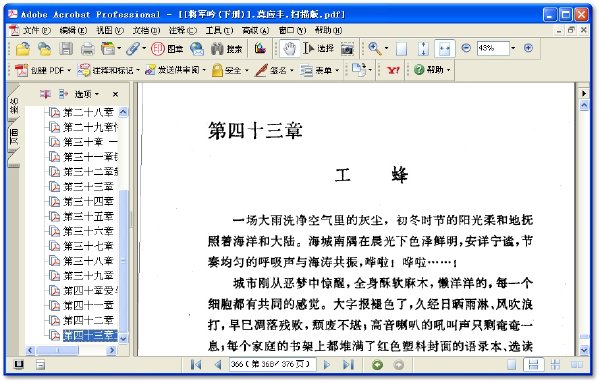
Task: Toggle the Fit Width view button
Action: [x=445, y=49]
